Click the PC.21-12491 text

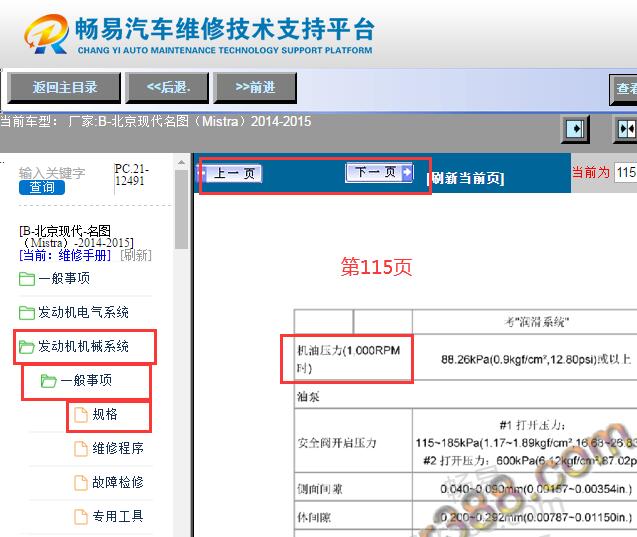[132, 174]
